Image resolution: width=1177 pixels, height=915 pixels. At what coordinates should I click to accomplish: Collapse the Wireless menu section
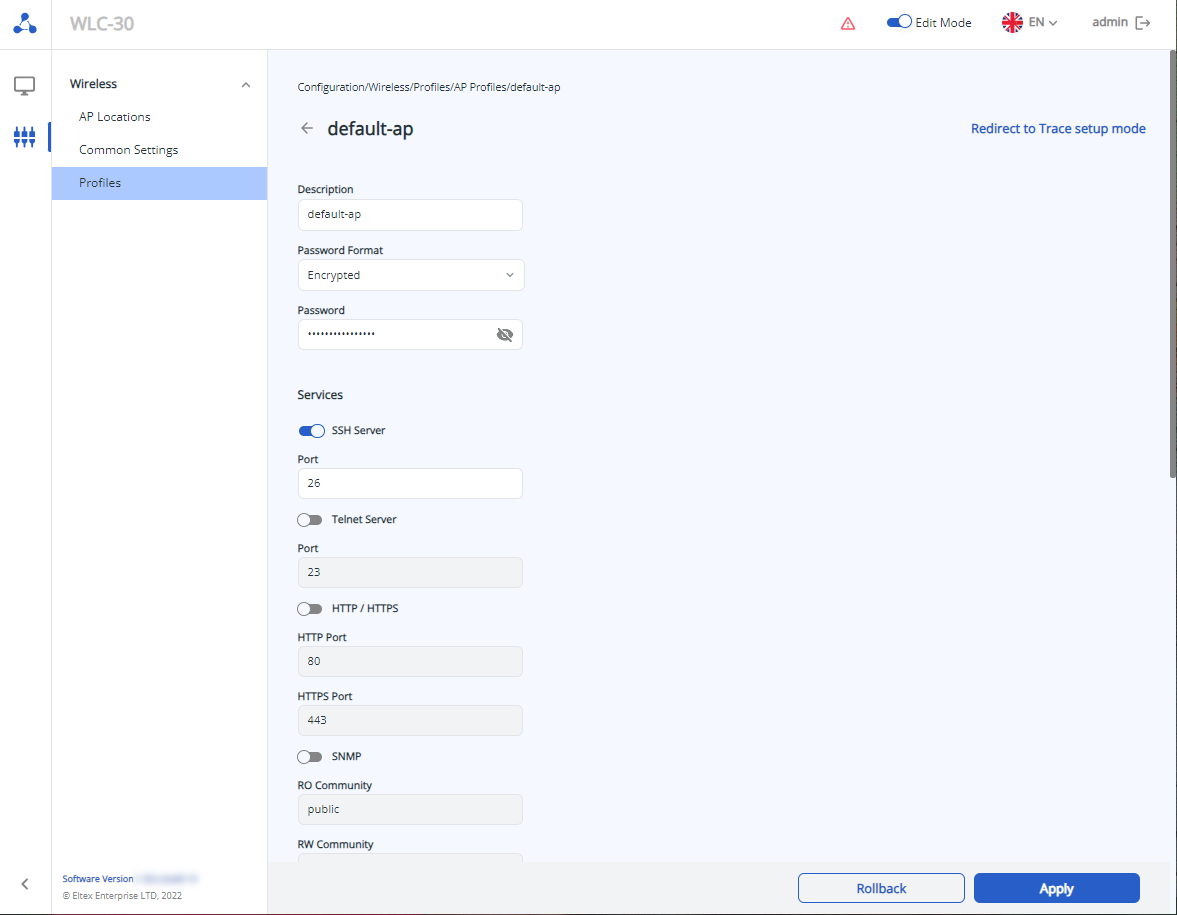pos(246,85)
